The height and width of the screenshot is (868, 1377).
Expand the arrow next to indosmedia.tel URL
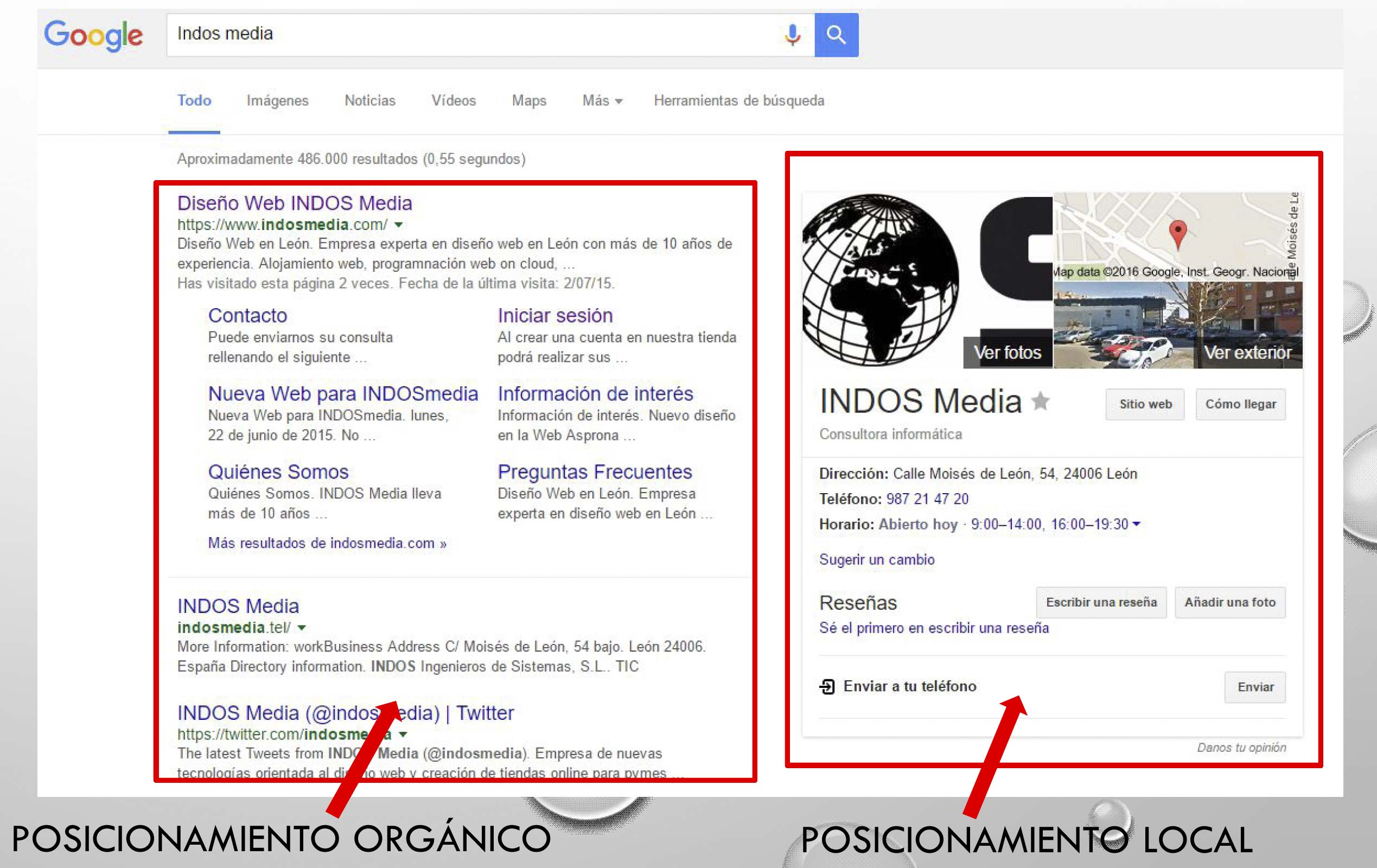tap(301, 627)
